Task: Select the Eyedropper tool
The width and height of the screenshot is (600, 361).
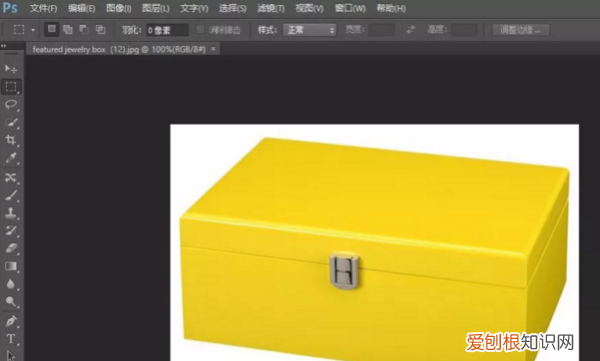Action: pyautogui.click(x=11, y=158)
